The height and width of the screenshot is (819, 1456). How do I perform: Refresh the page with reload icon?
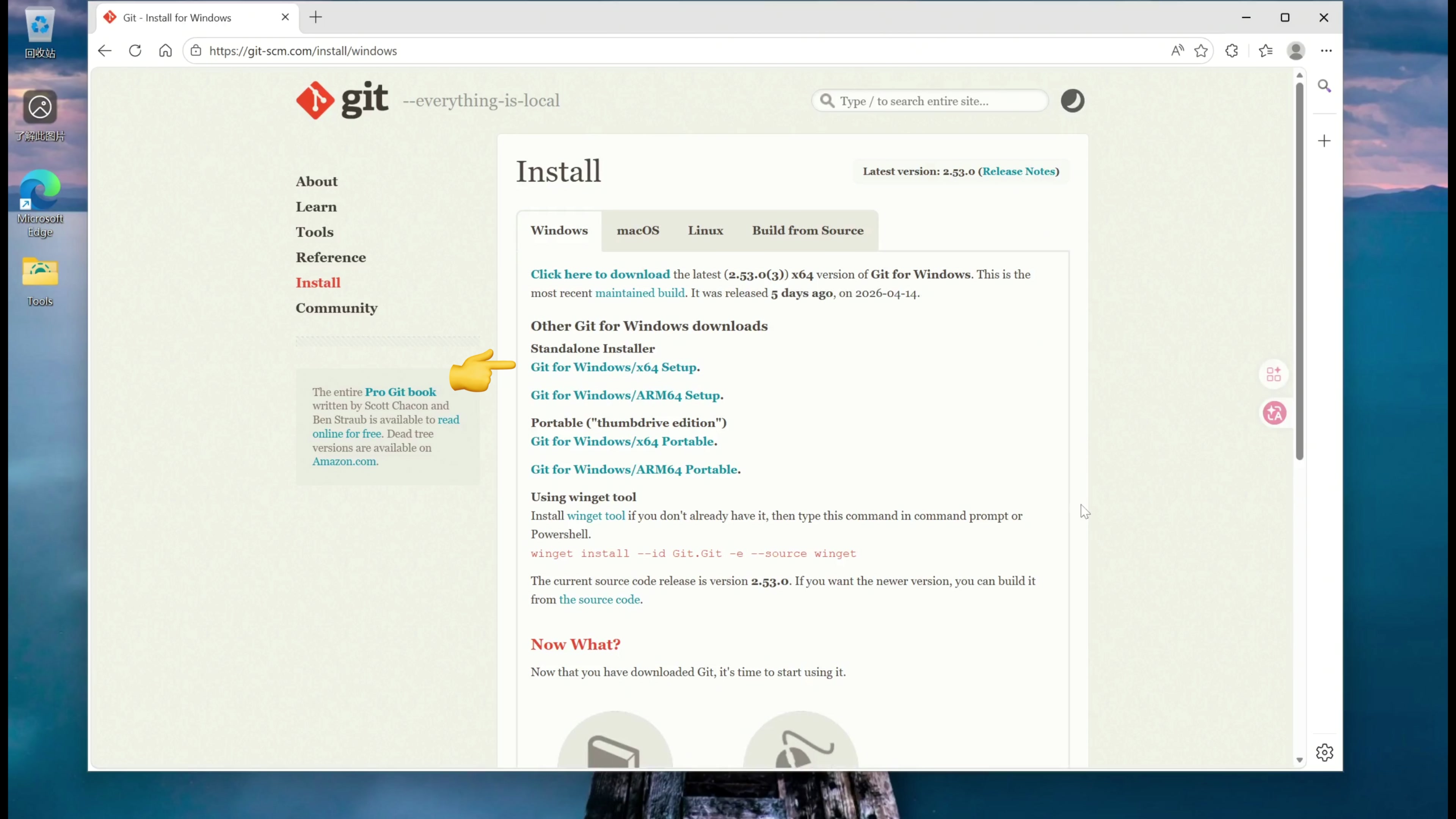pos(135,51)
